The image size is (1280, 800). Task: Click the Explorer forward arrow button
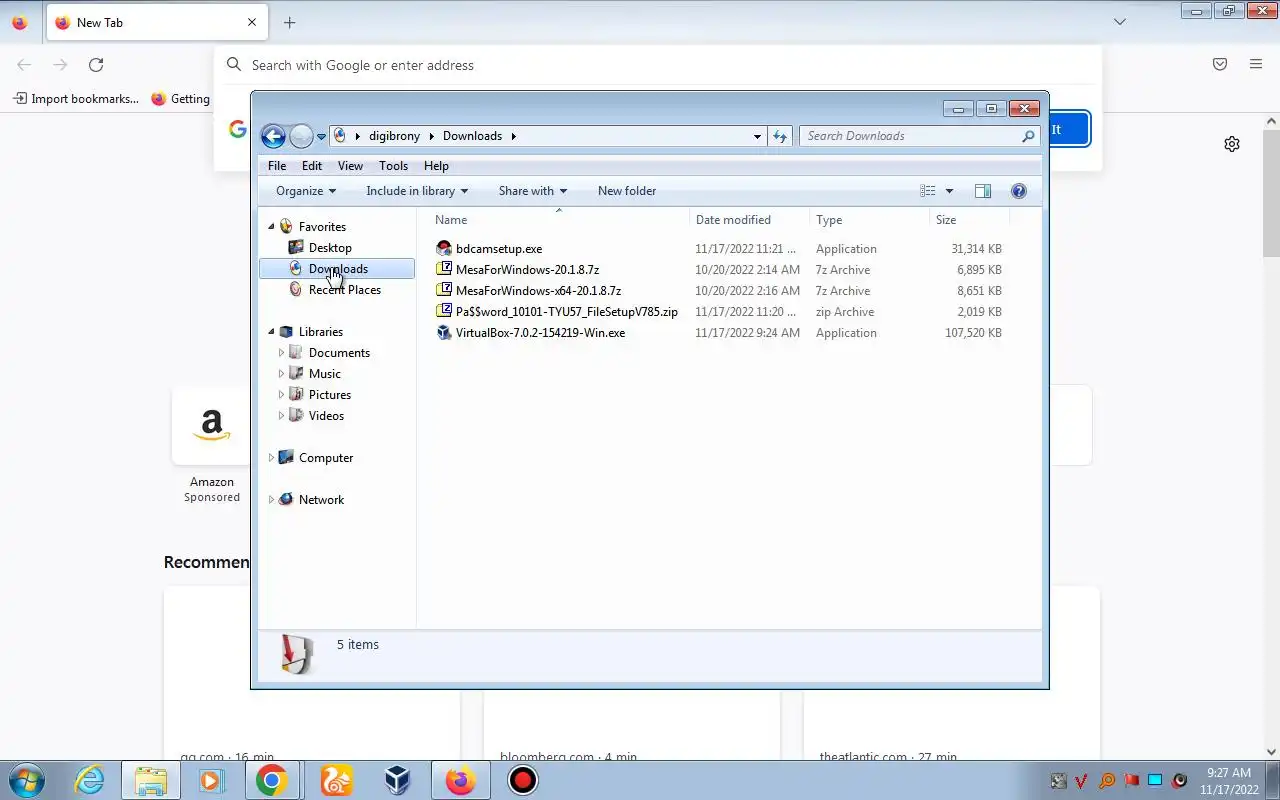(301, 136)
